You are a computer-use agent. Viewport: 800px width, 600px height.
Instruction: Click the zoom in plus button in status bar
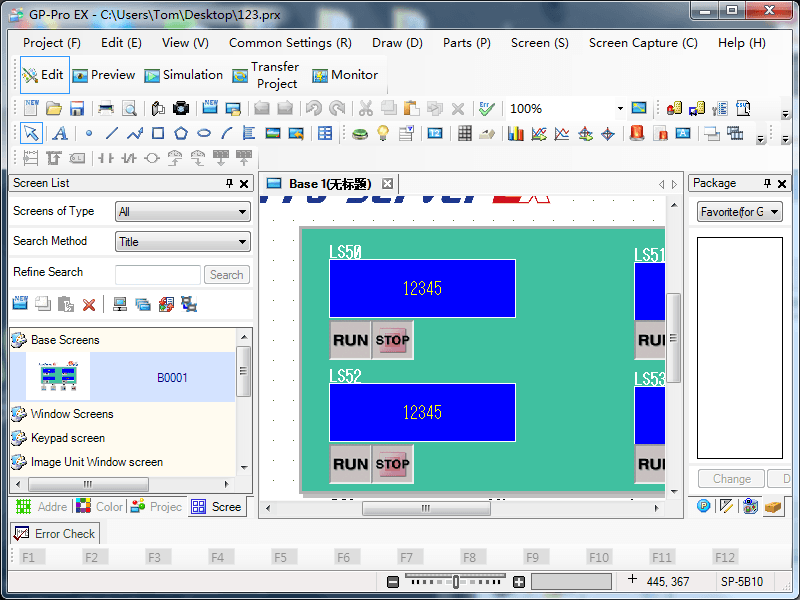point(519,582)
